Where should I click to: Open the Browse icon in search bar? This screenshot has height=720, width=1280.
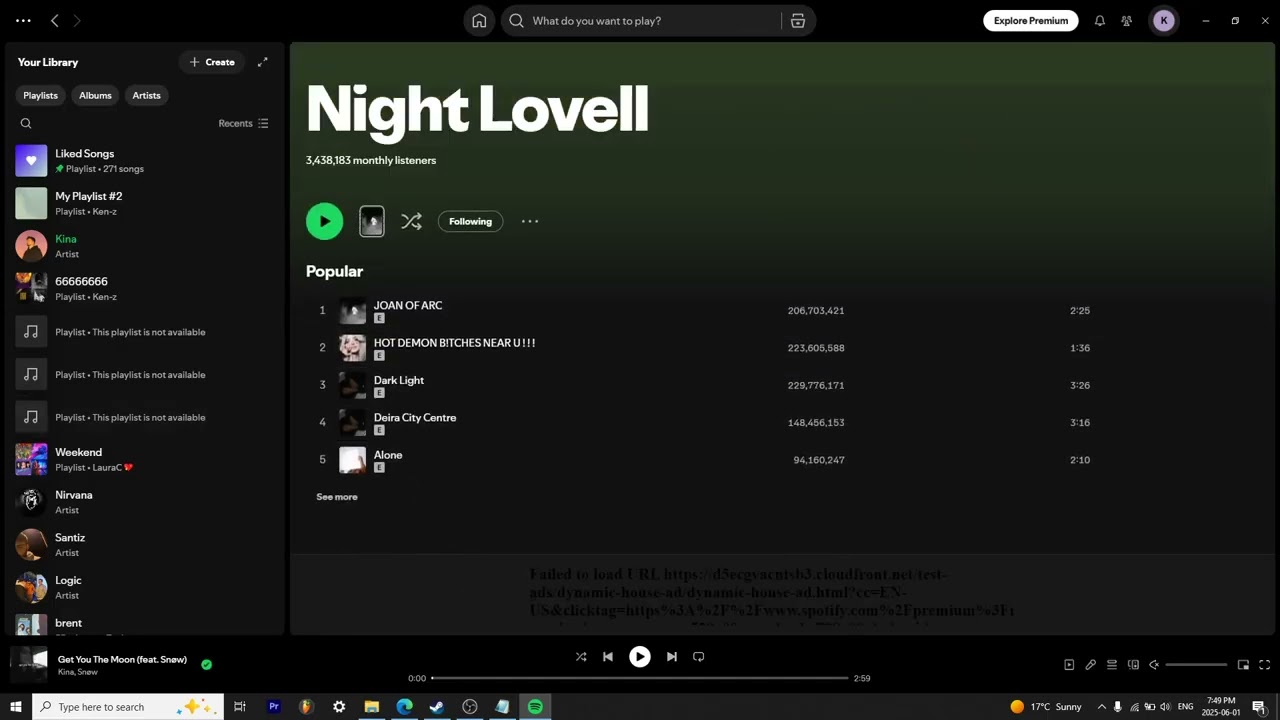tap(798, 21)
